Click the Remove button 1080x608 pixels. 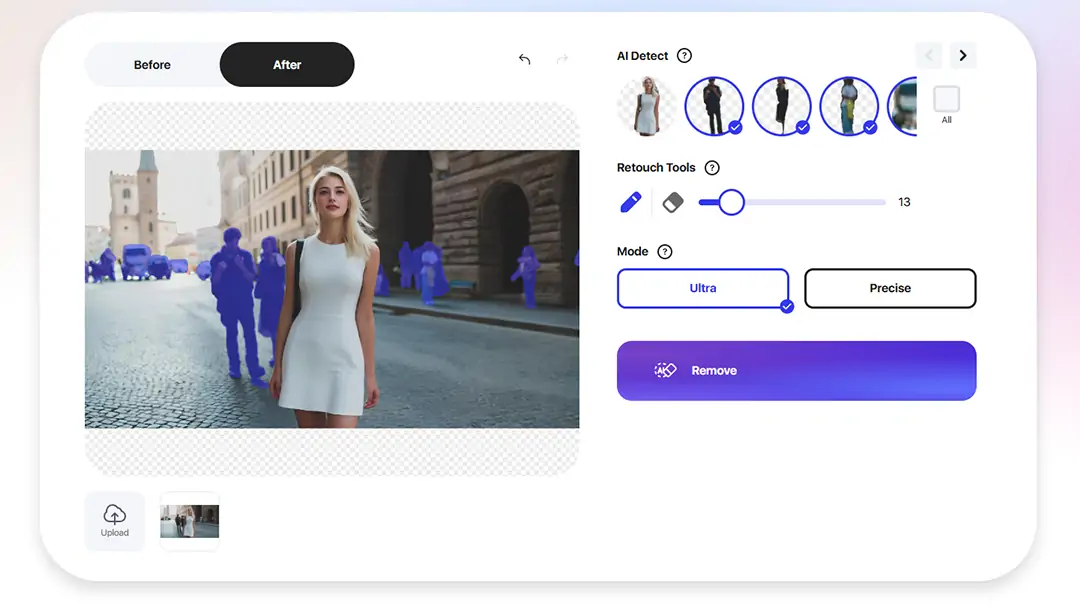(x=796, y=370)
